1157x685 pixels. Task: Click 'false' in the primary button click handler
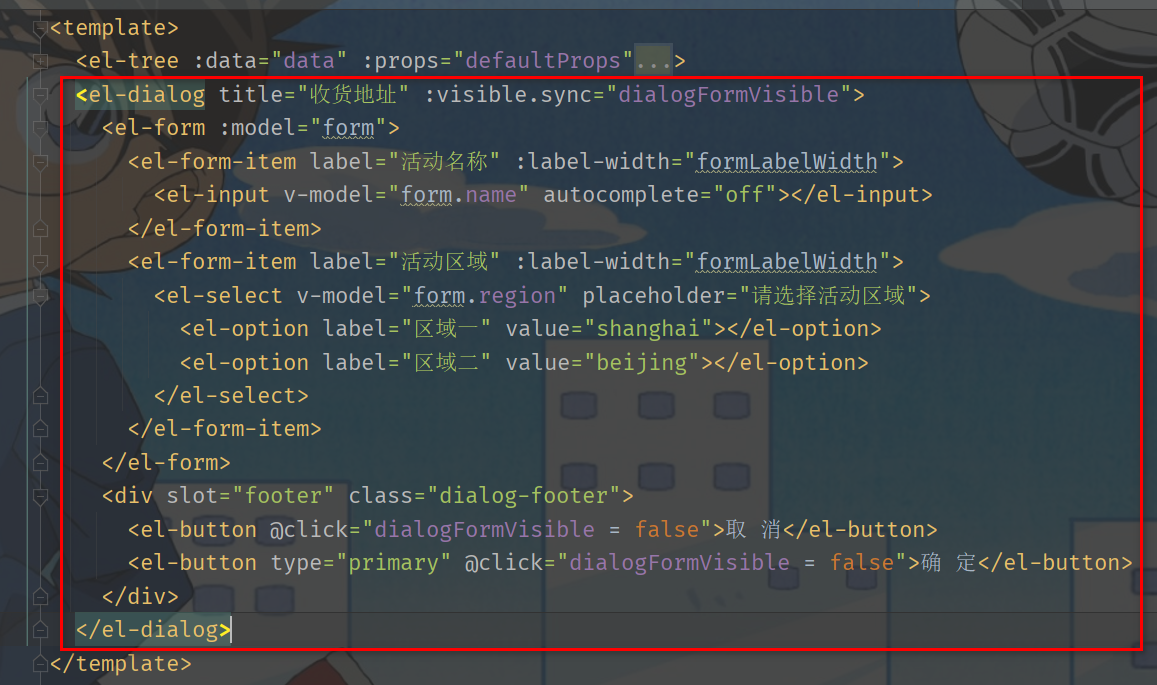coord(862,563)
